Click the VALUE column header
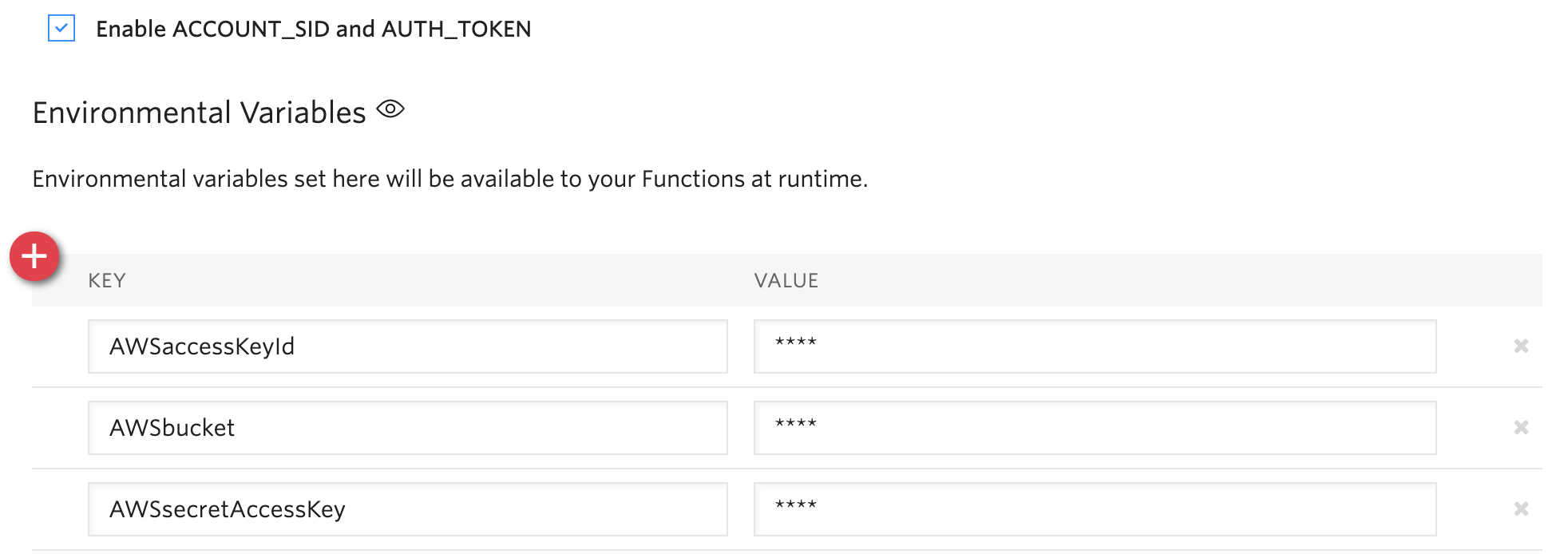1568x554 pixels. (786, 281)
